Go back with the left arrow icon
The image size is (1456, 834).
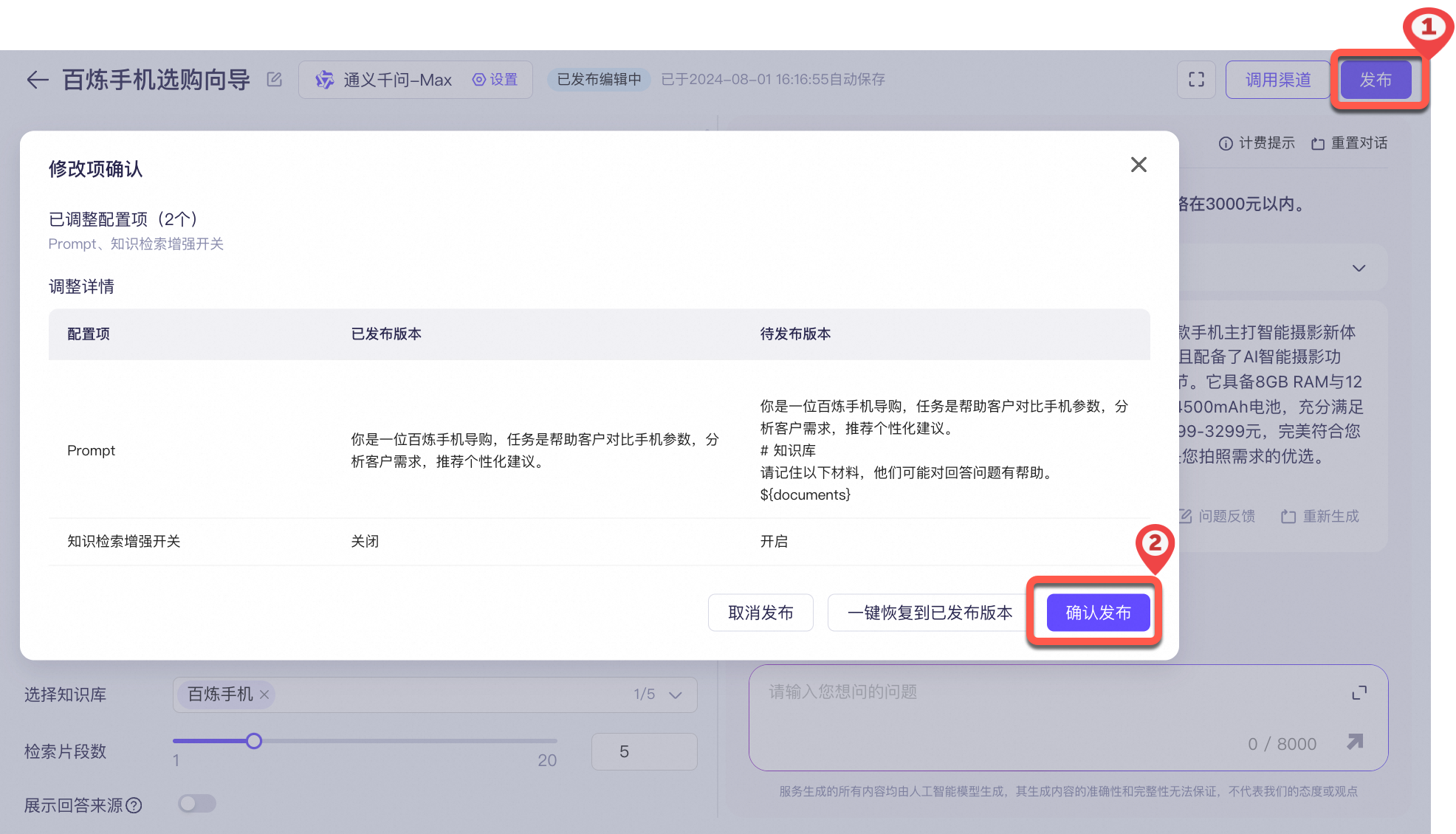[x=37, y=80]
